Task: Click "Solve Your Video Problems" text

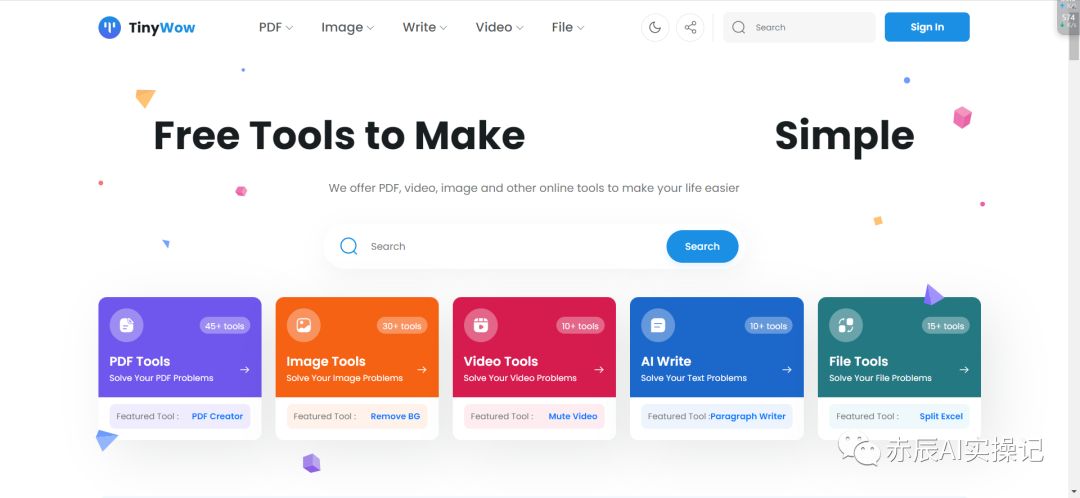Action: (x=520, y=377)
